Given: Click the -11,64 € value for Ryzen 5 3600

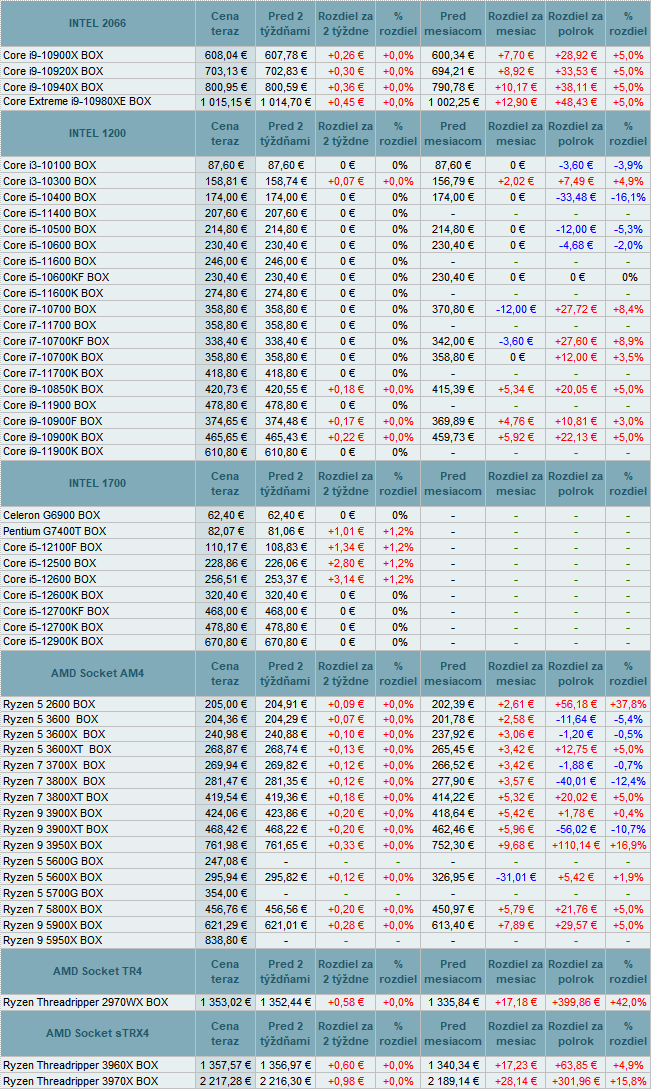Looking at the screenshot, I should [x=576, y=720].
